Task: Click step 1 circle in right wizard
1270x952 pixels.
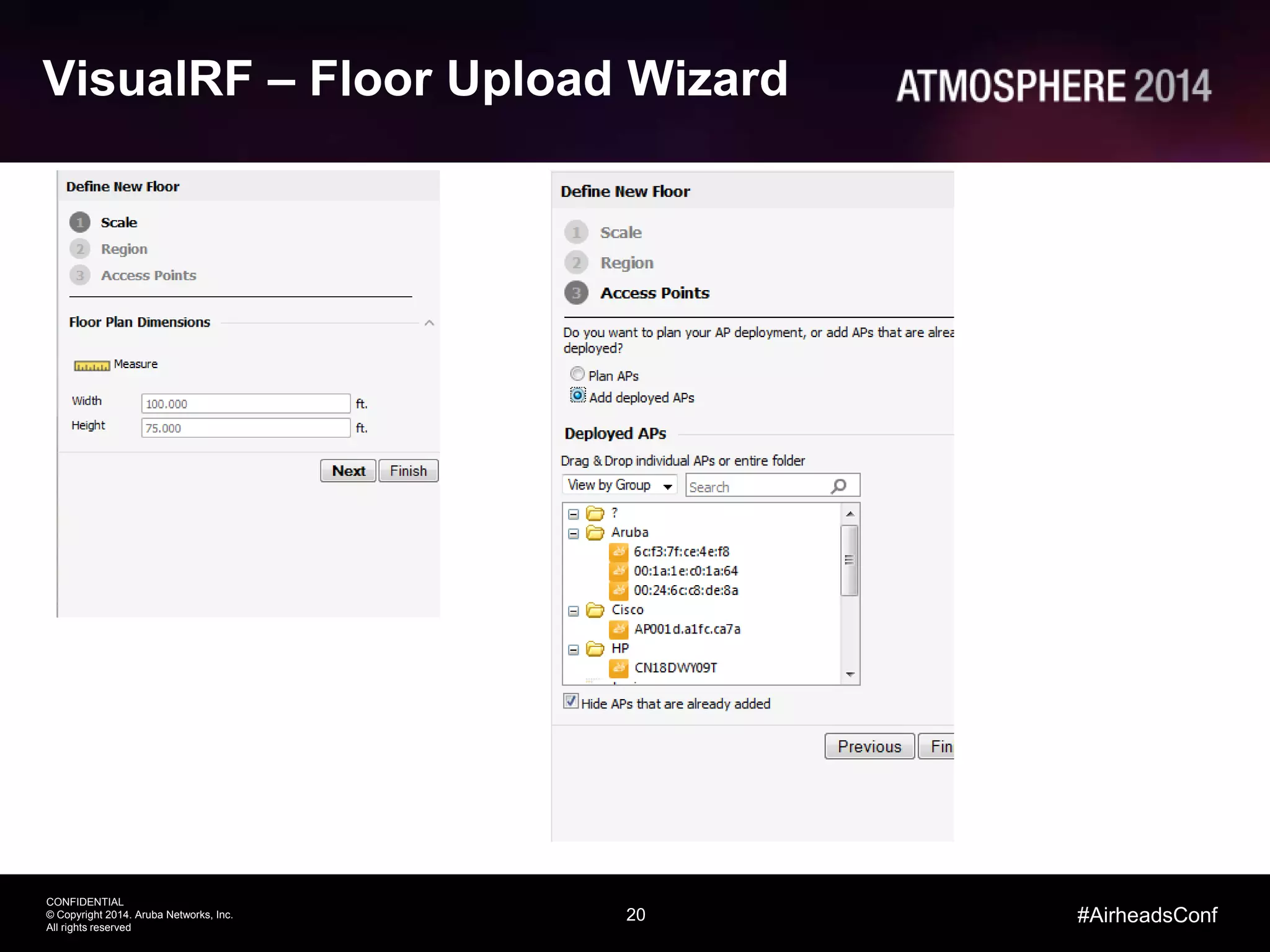Action: [x=576, y=232]
